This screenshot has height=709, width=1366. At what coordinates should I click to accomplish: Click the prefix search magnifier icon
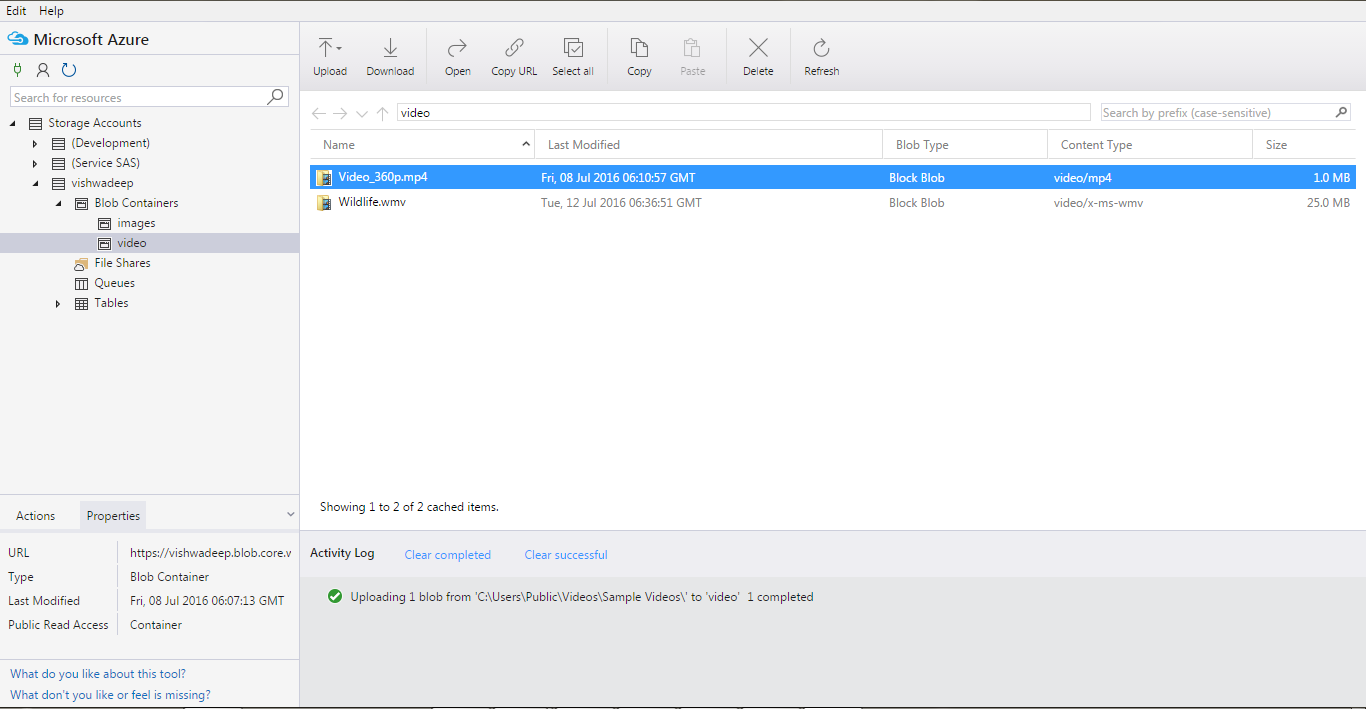point(1342,112)
